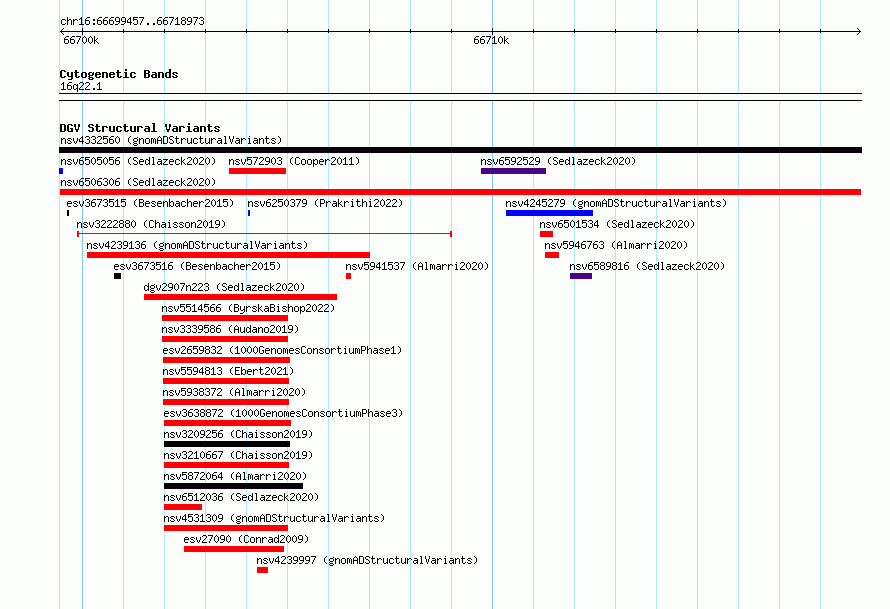This screenshot has width=890, height=609.
Task: Open nsv4239997 gnomADStructuralVariants label
Action: (367, 560)
